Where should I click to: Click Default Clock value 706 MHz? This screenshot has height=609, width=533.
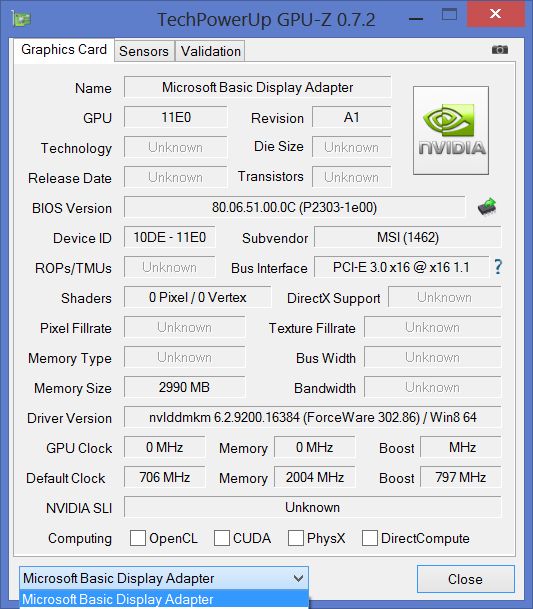pyautogui.click(x=165, y=477)
